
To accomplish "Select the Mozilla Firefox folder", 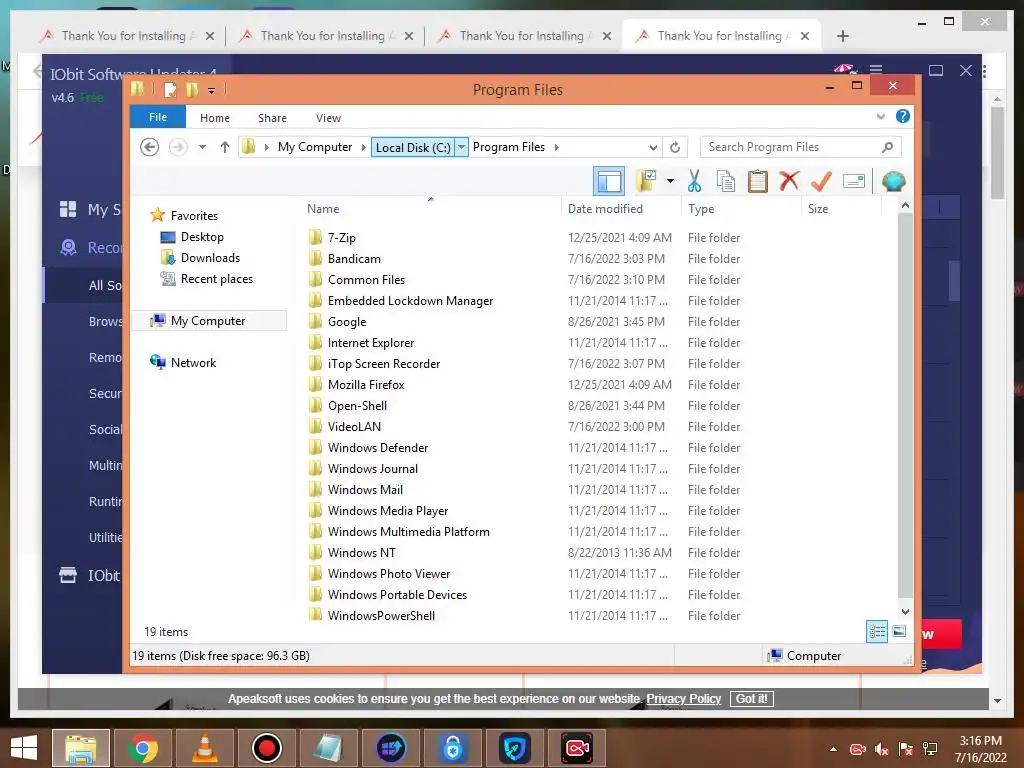I will pos(366,385).
